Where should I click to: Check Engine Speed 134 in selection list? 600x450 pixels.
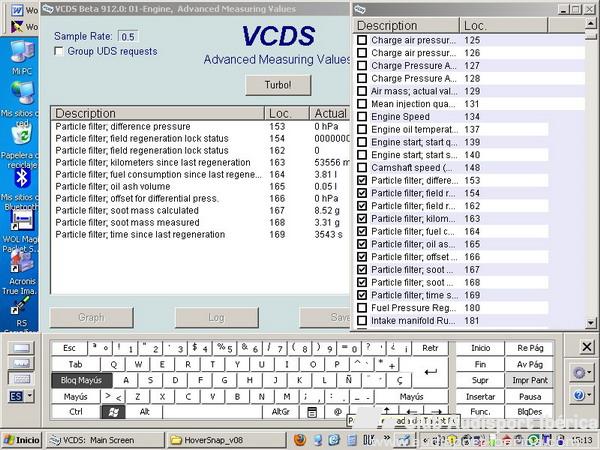tap(362, 116)
